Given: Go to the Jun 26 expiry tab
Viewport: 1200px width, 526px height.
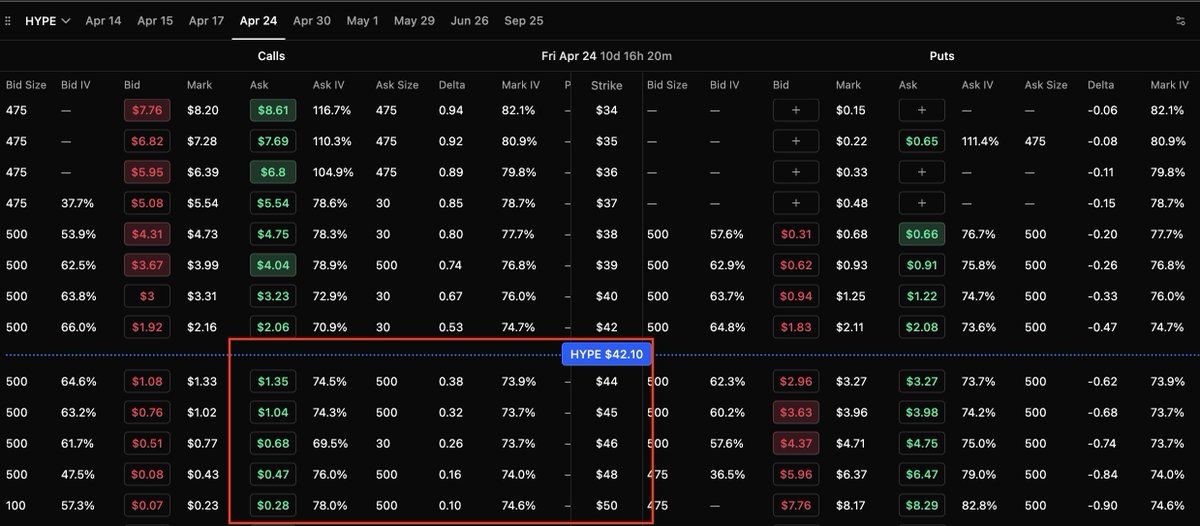Looking at the screenshot, I should (469, 20).
